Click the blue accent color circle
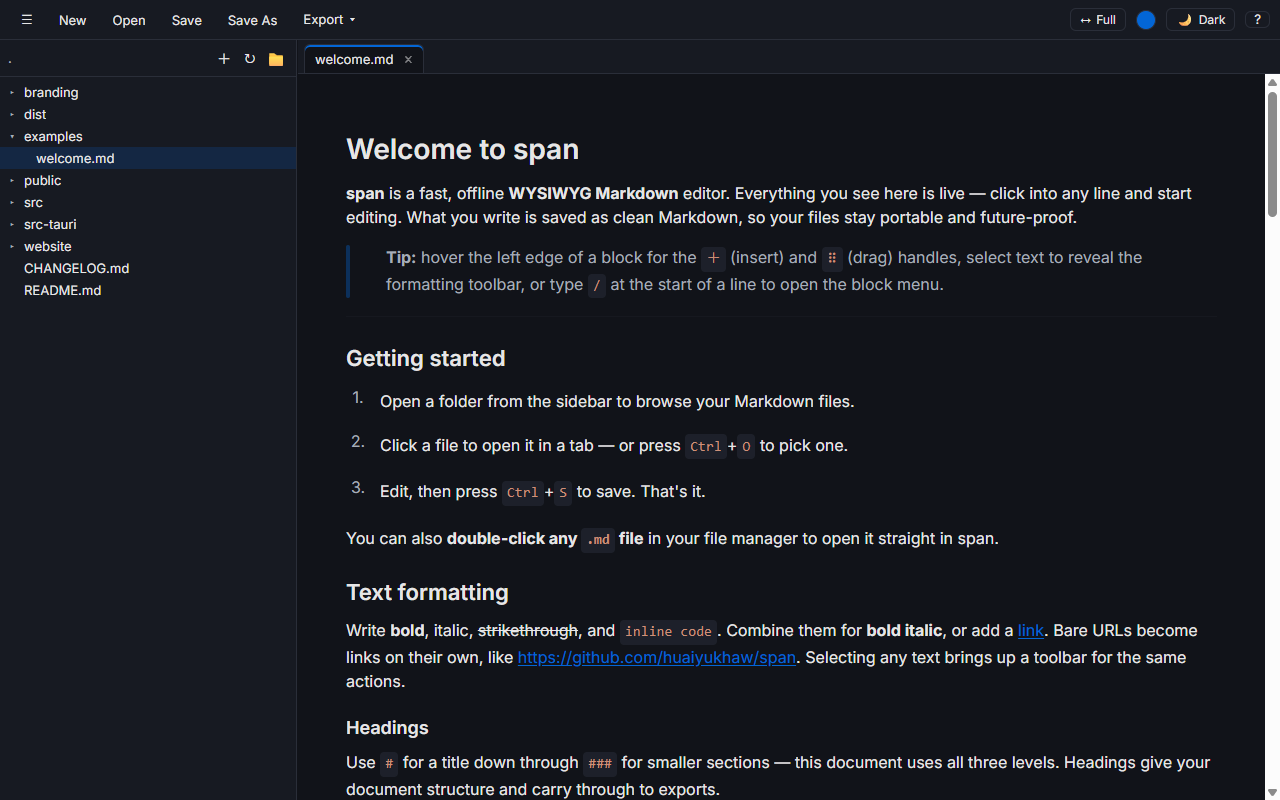The height and width of the screenshot is (800, 1280). coord(1146,20)
